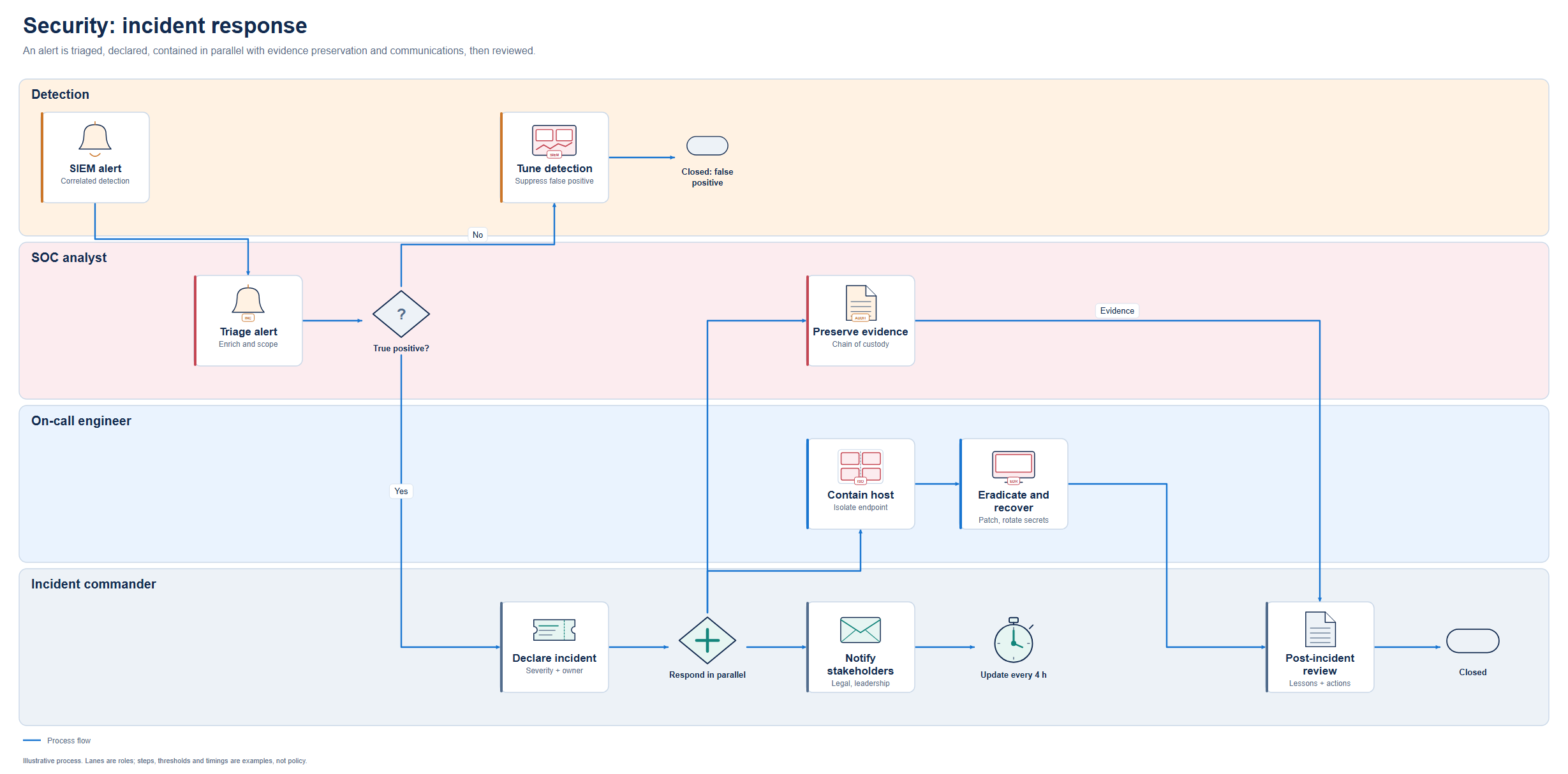Select the 'Closed: false positive' label
Image resolution: width=1568 pixels, height=774 pixels.
(x=707, y=177)
